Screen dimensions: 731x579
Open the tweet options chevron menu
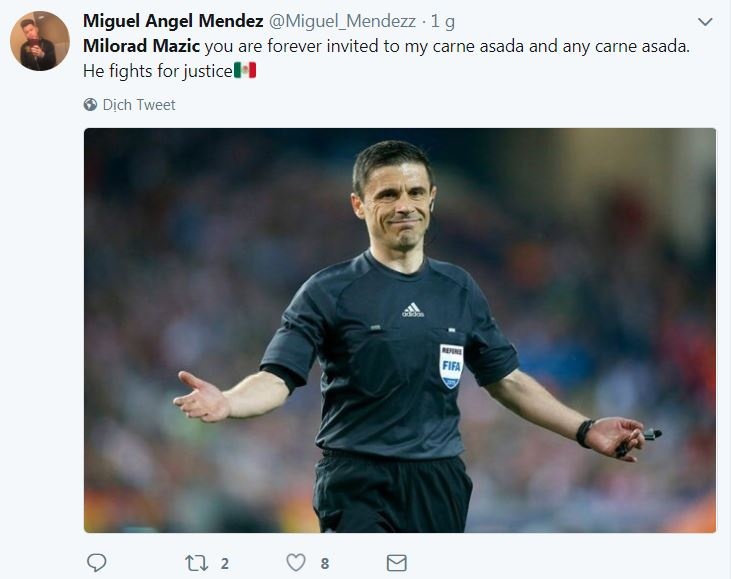click(705, 22)
